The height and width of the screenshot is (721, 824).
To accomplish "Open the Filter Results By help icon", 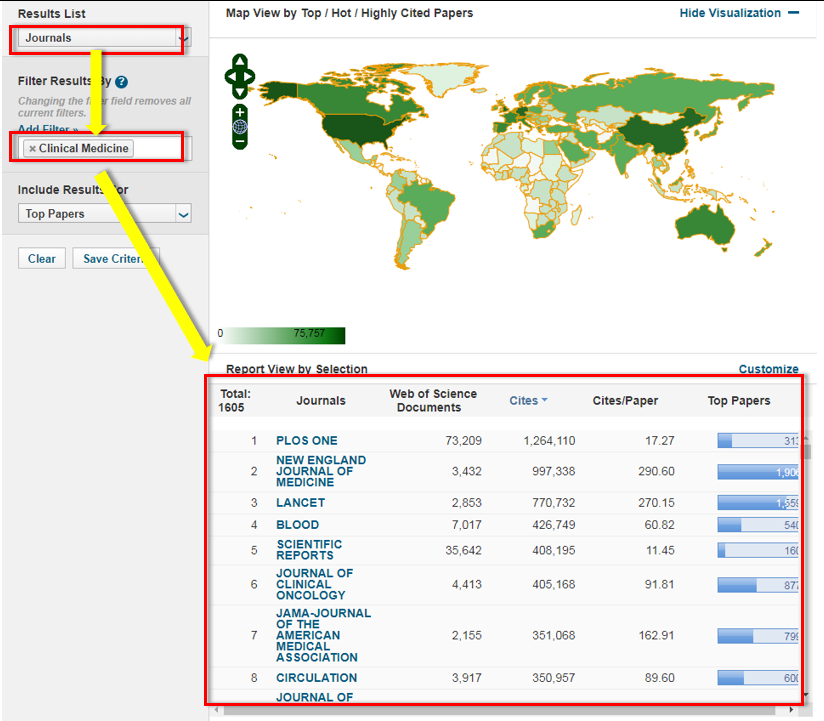I will point(121,82).
